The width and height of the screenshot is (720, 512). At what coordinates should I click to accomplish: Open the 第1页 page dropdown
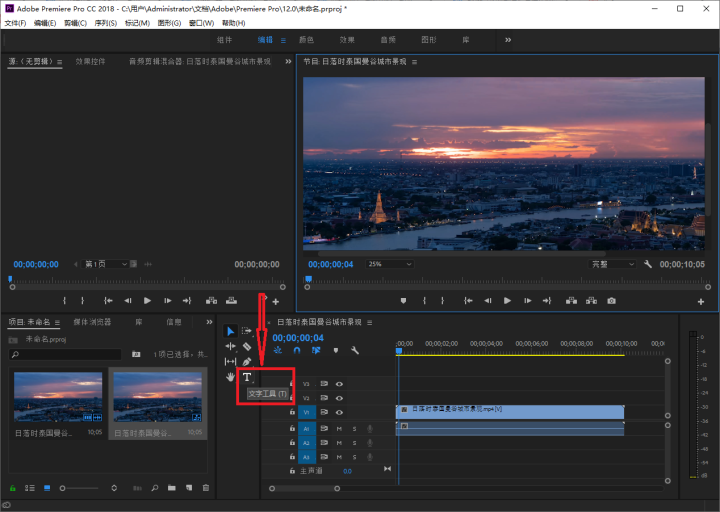pos(106,264)
